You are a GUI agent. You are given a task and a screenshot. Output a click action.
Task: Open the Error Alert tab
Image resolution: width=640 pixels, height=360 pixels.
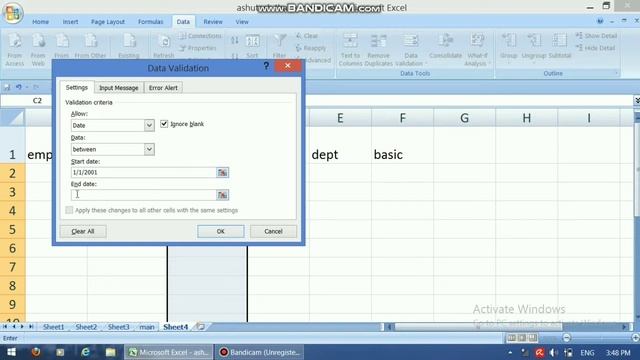163,88
